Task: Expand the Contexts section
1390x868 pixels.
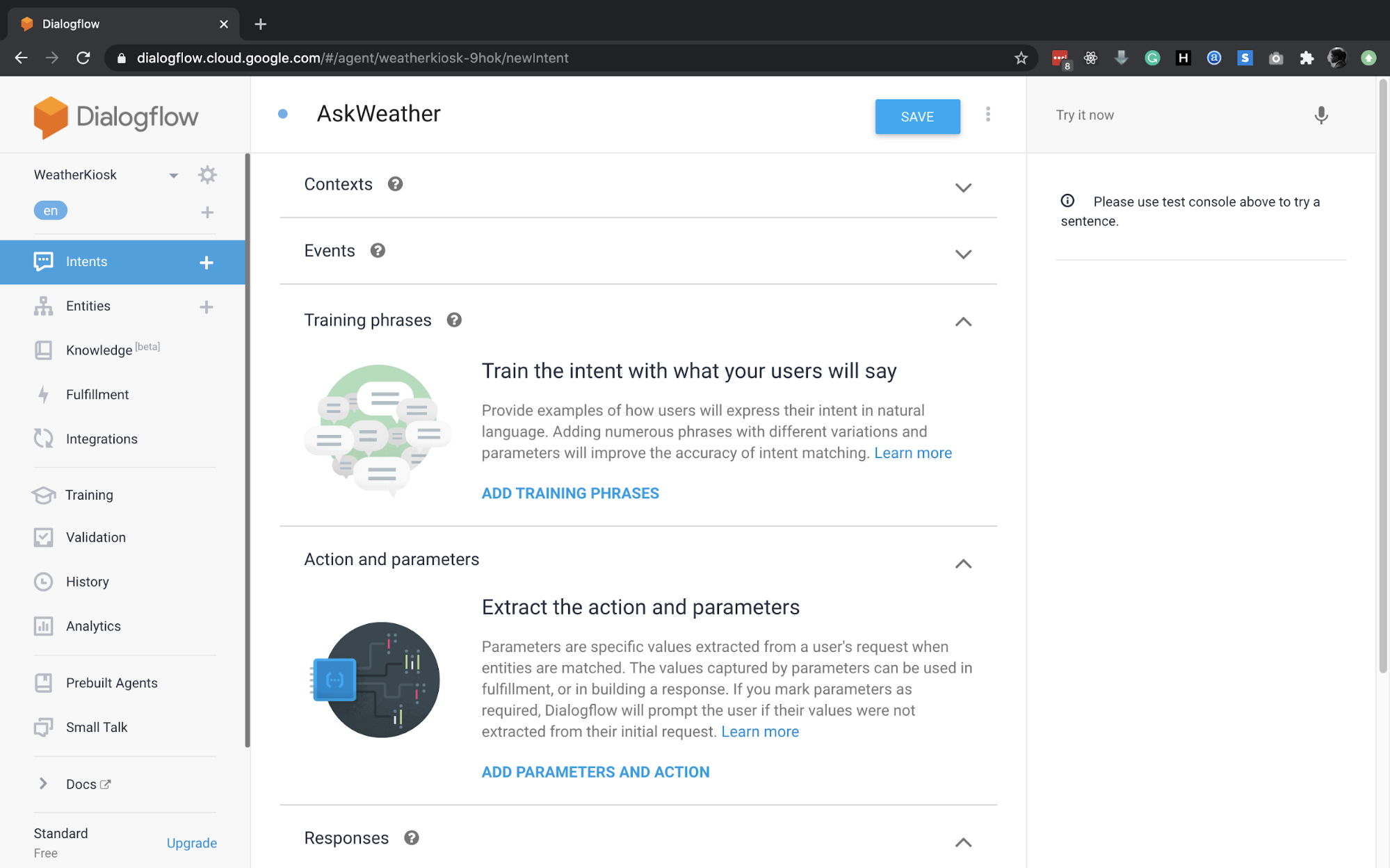Action: pyautogui.click(x=962, y=187)
